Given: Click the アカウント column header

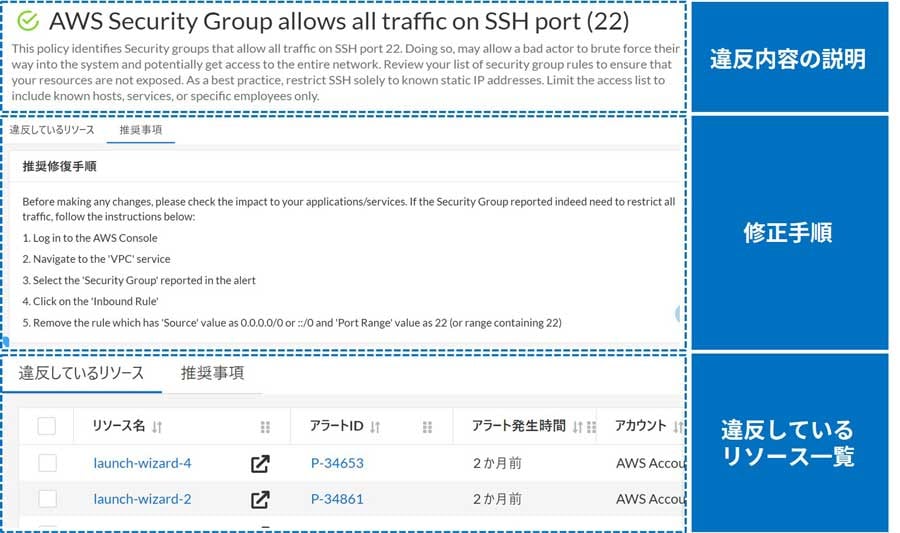Looking at the screenshot, I should click(641, 426).
